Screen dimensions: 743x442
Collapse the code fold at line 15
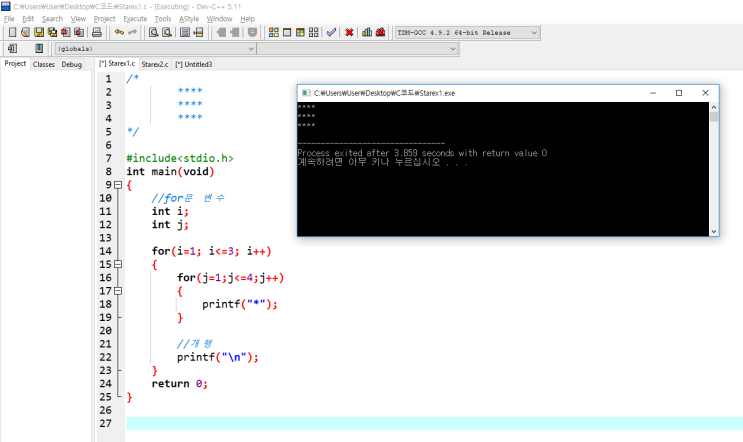coord(118,264)
